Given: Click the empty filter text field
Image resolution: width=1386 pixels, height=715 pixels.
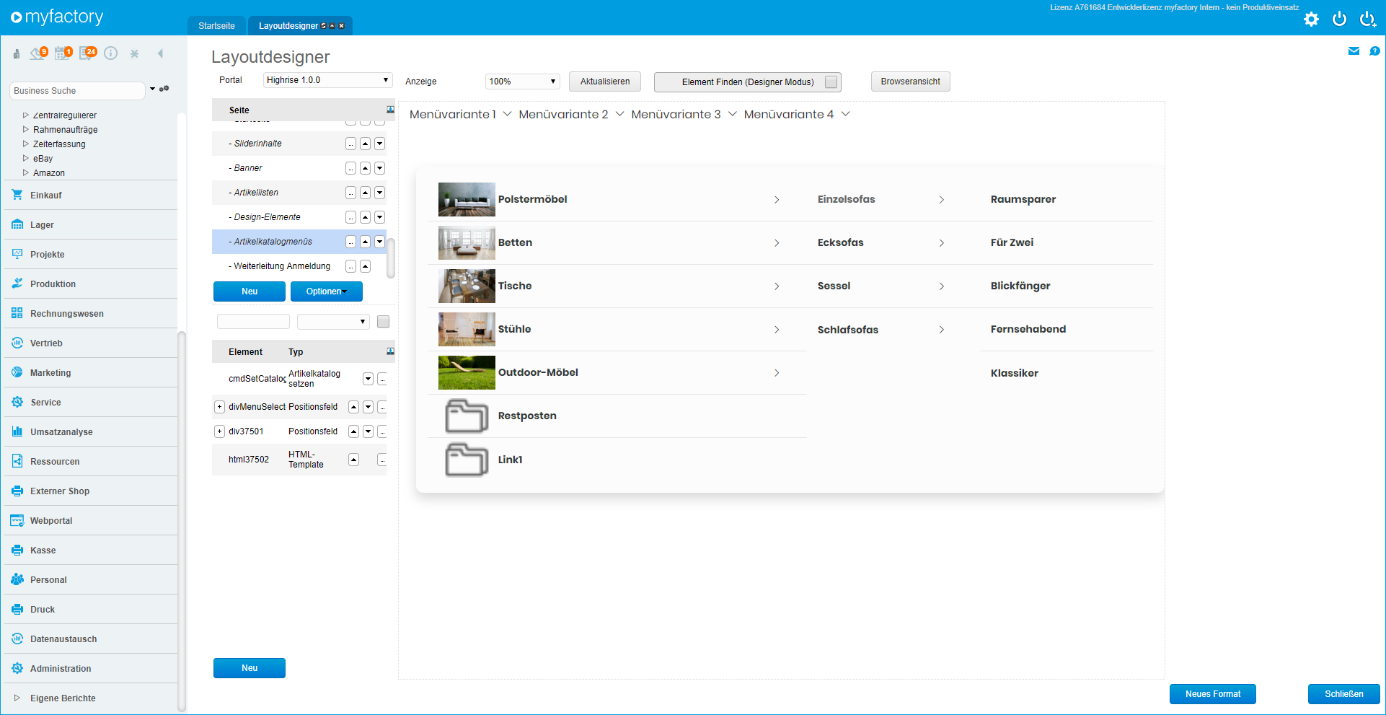Looking at the screenshot, I should (253, 322).
